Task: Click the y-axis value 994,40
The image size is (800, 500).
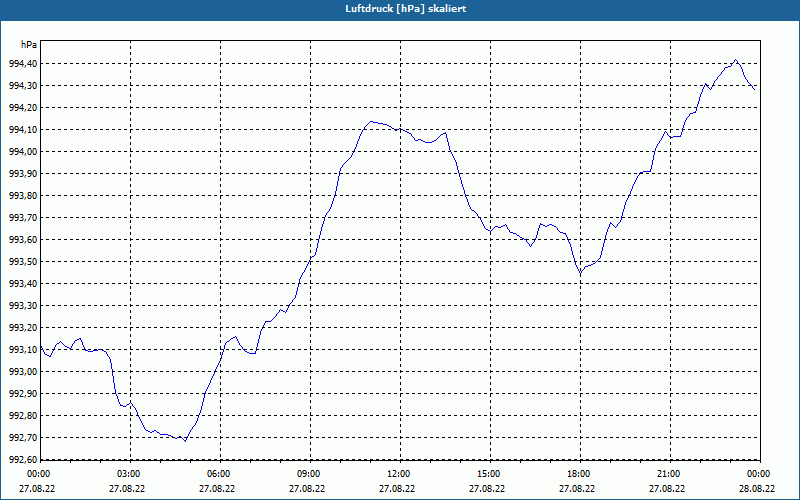Action: coord(23,64)
